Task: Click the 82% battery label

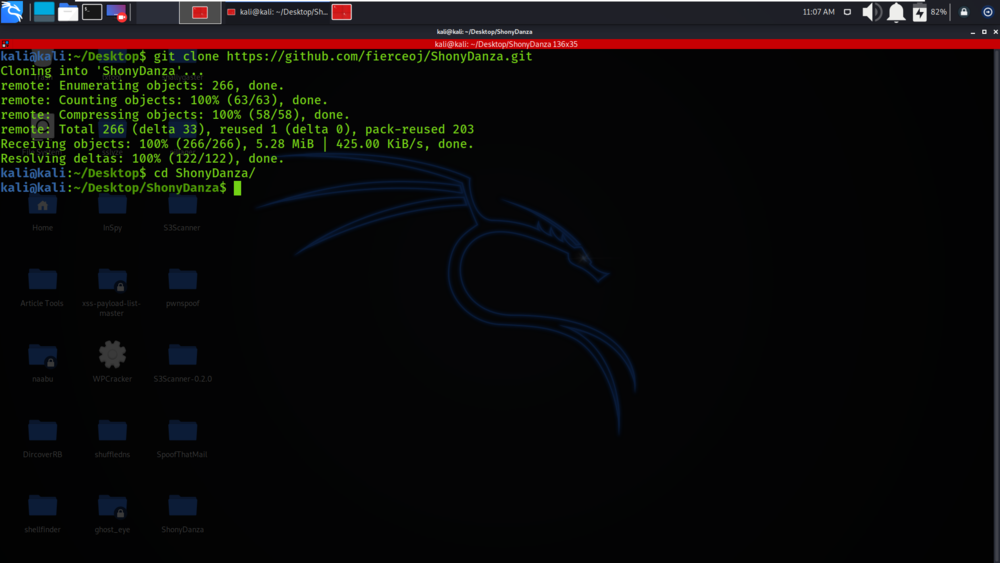Action: (x=938, y=12)
